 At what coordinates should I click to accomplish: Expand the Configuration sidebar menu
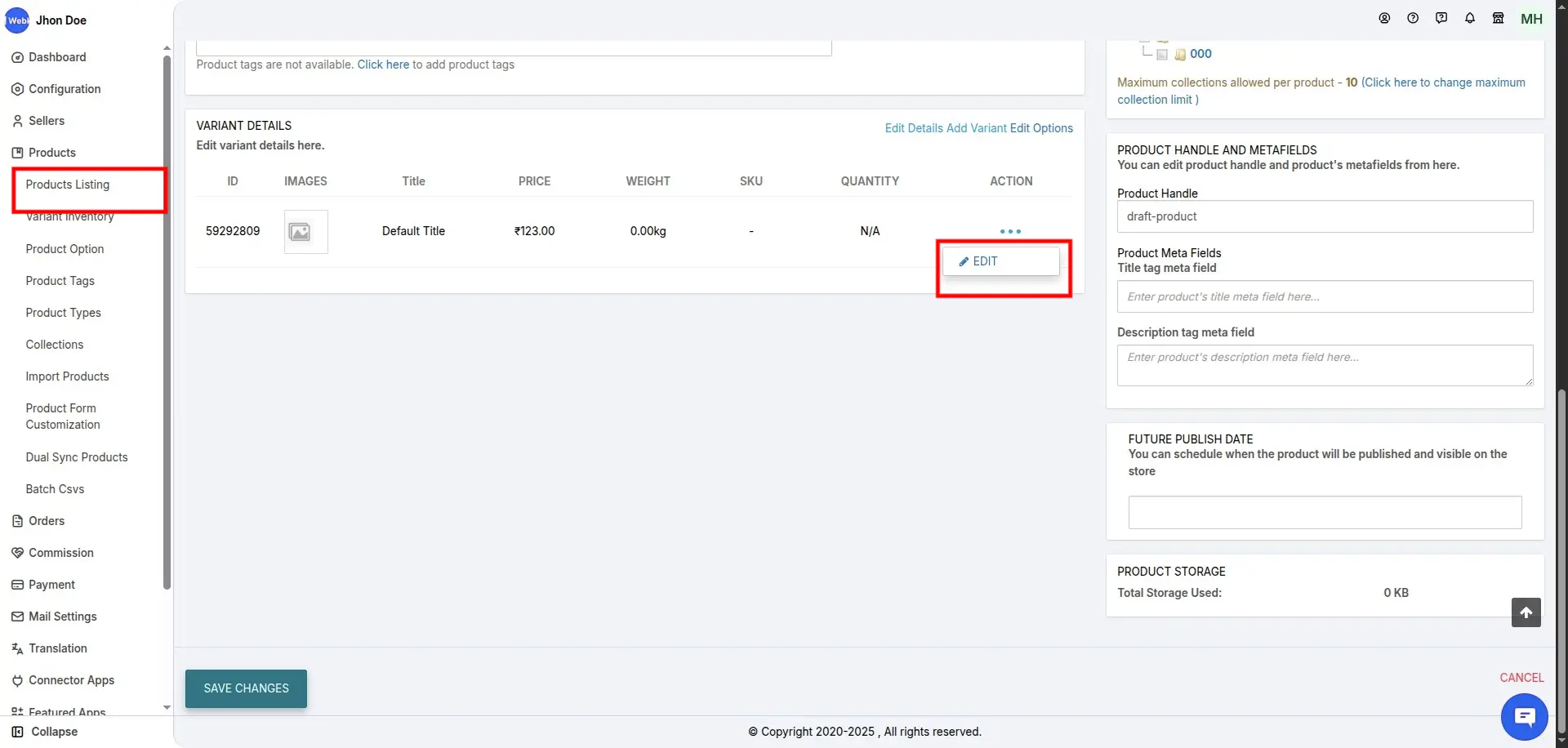point(65,89)
